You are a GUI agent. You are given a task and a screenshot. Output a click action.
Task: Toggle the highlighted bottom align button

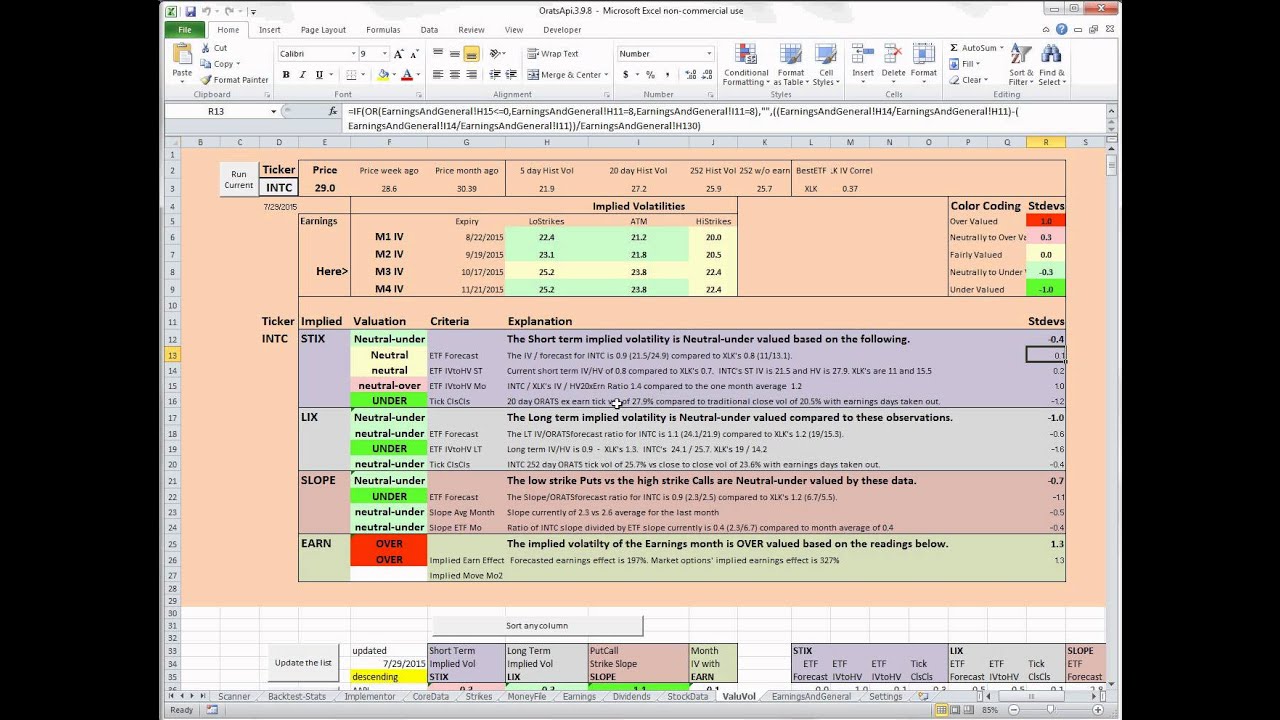(x=472, y=54)
